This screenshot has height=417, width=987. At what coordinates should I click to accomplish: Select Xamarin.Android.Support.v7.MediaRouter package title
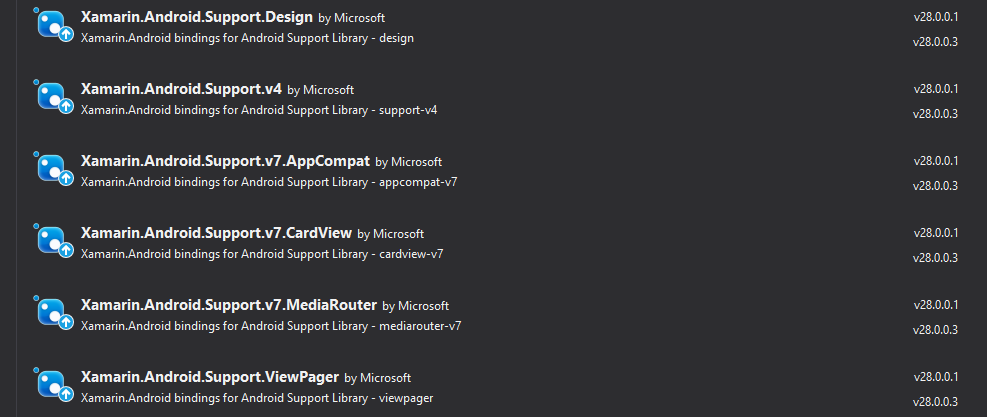click(x=228, y=305)
